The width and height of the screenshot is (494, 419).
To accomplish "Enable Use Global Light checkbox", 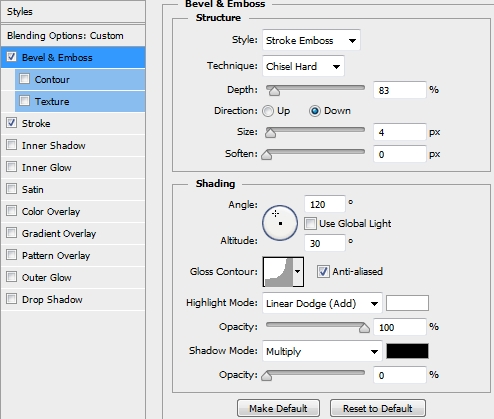I will click(x=310, y=223).
